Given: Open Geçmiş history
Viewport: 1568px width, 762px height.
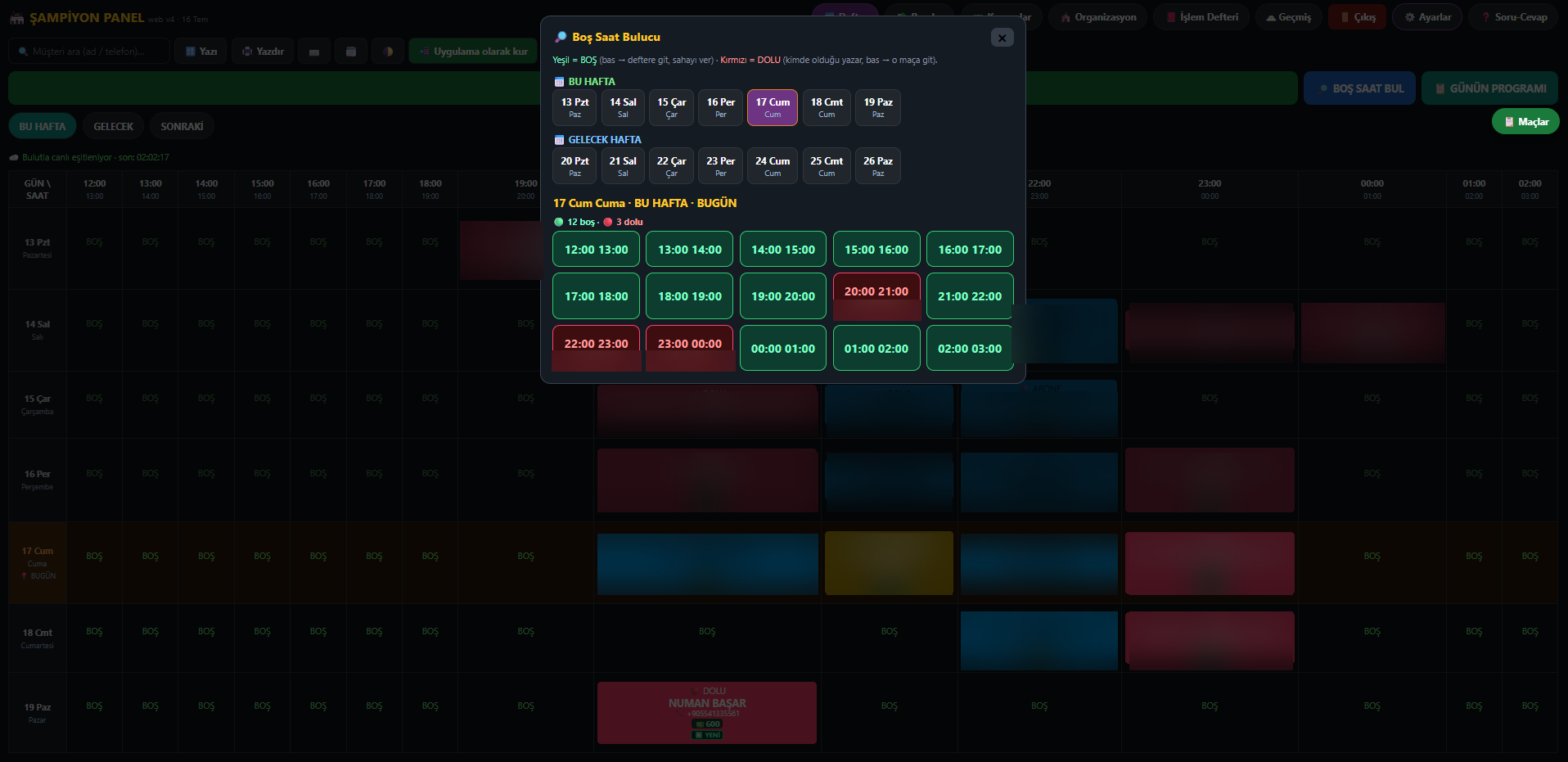Looking at the screenshot, I should pyautogui.click(x=1288, y=17).
